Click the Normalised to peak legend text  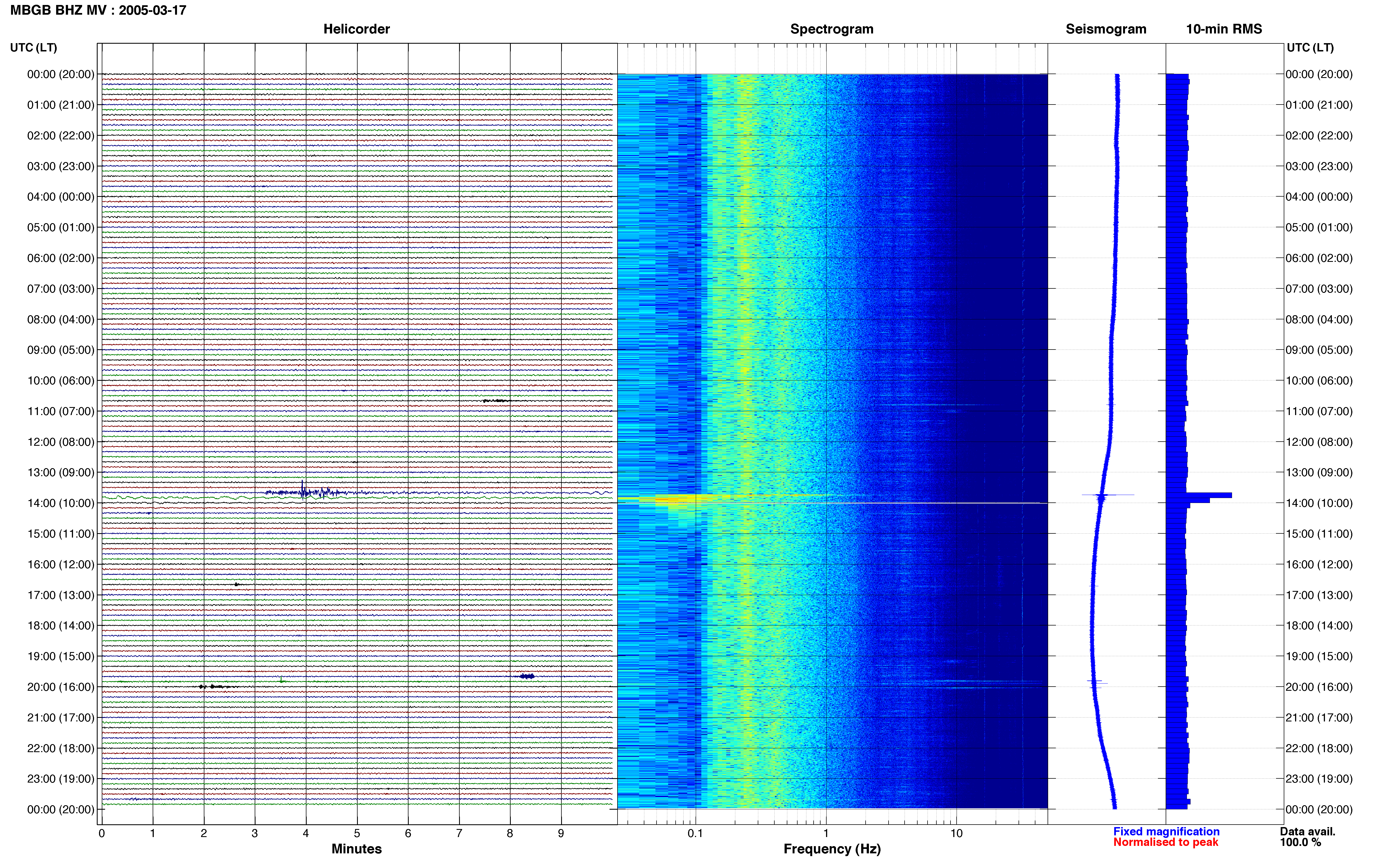pos(1165,842)
